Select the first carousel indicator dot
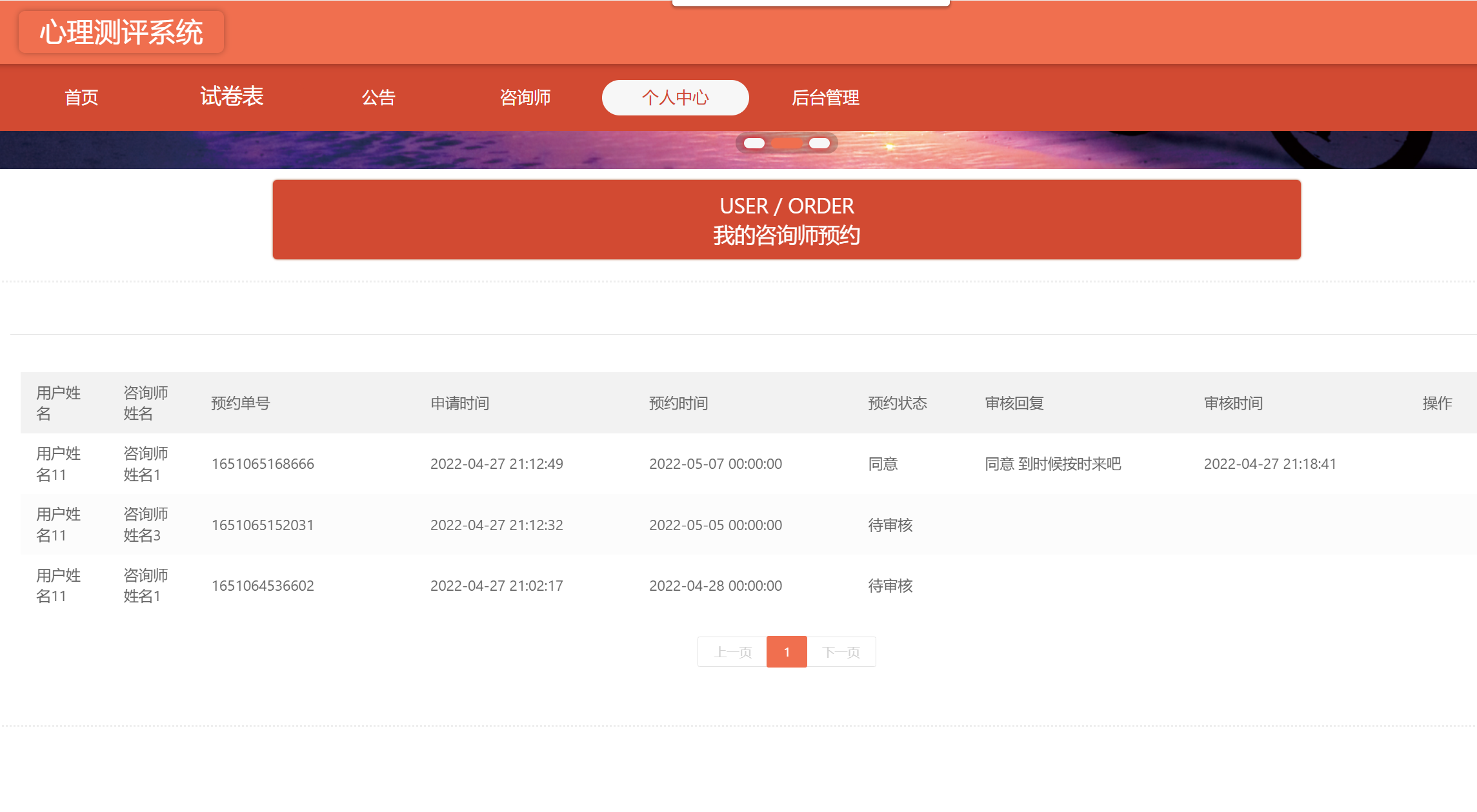This screenshot has width=1477, height=812. point(753,144)
